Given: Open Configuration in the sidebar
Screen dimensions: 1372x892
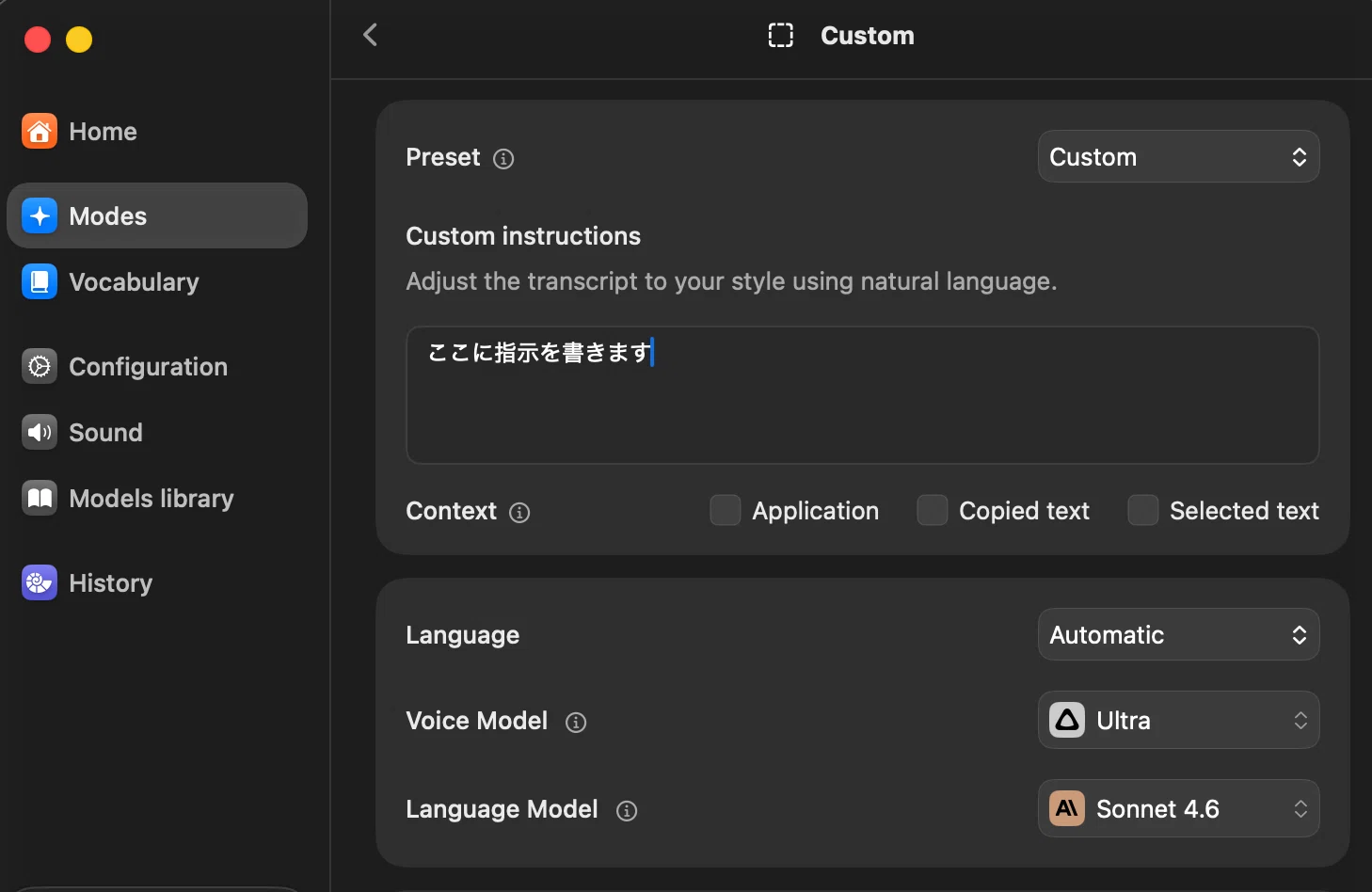Looking at the screenshot, I should 157,367.
